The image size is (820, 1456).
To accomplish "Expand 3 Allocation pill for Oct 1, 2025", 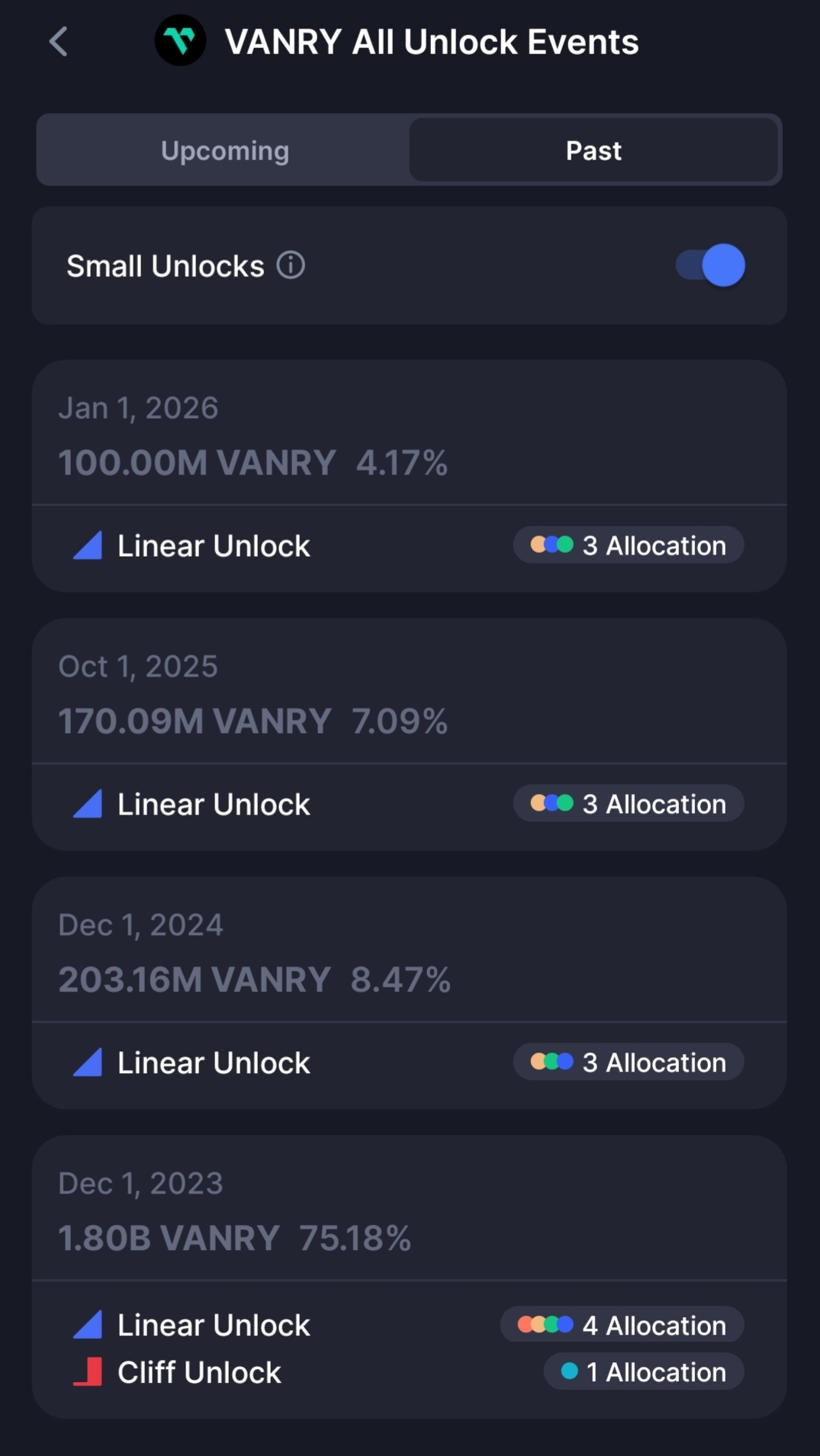I will (629, 804).
